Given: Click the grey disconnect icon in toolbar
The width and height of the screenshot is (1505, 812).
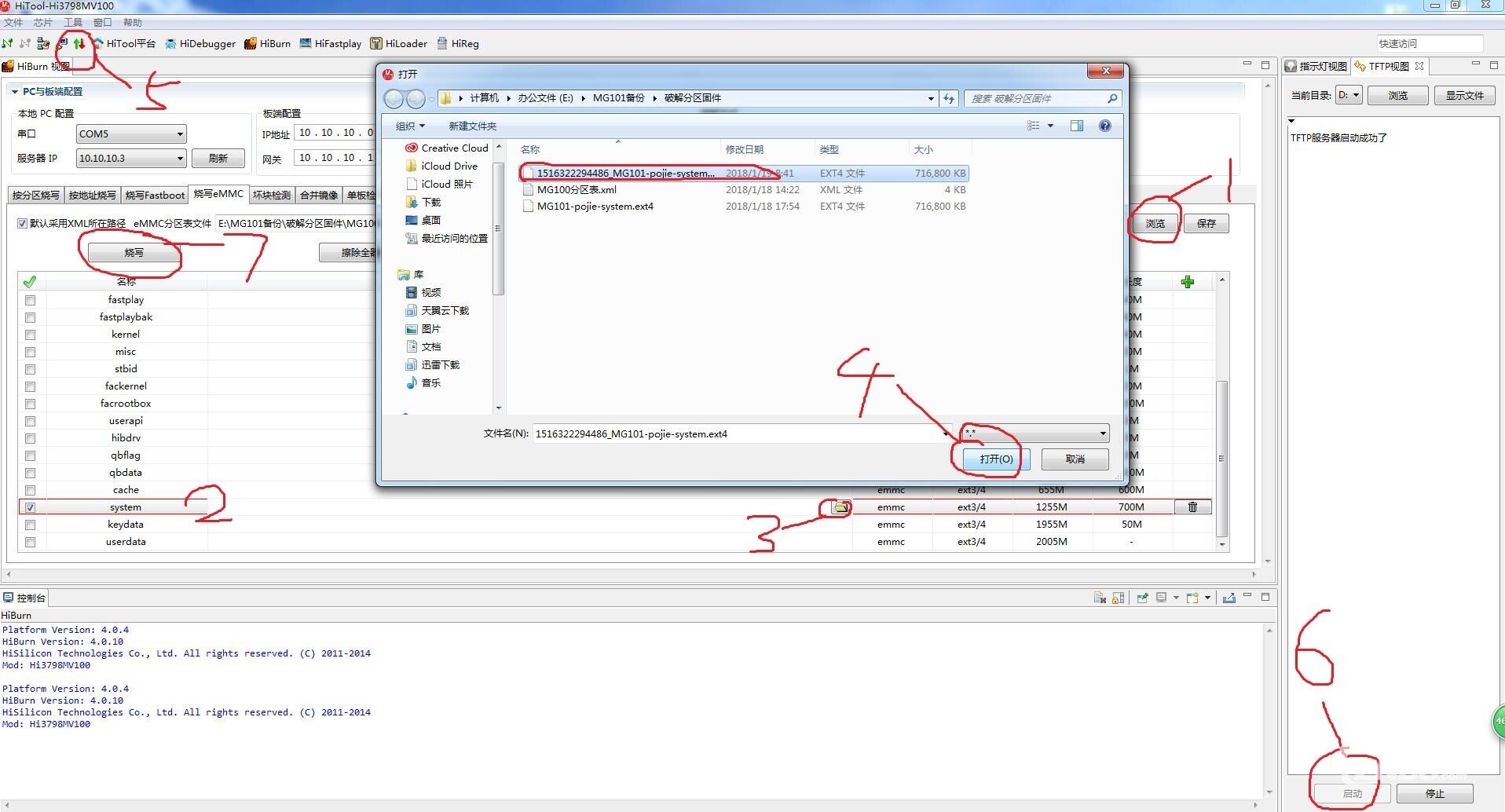Looking at the screenshot, I should click(x=25, y=43).
